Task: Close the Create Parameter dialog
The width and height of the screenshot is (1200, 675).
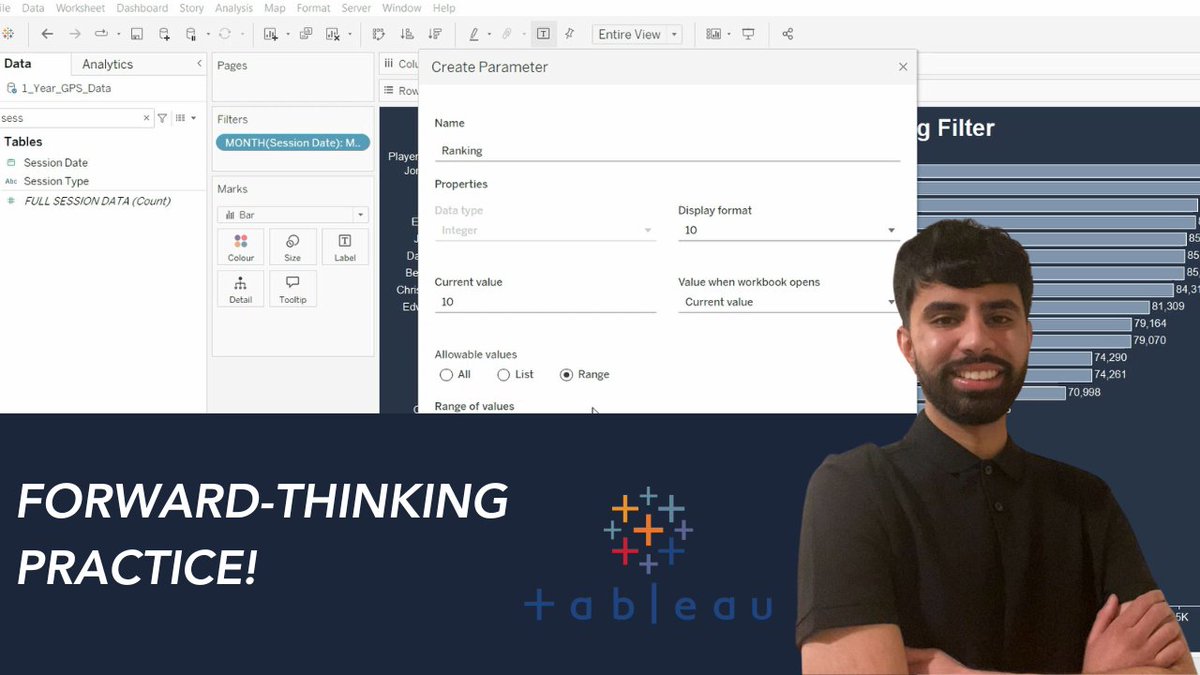Action: pos(903,67)
